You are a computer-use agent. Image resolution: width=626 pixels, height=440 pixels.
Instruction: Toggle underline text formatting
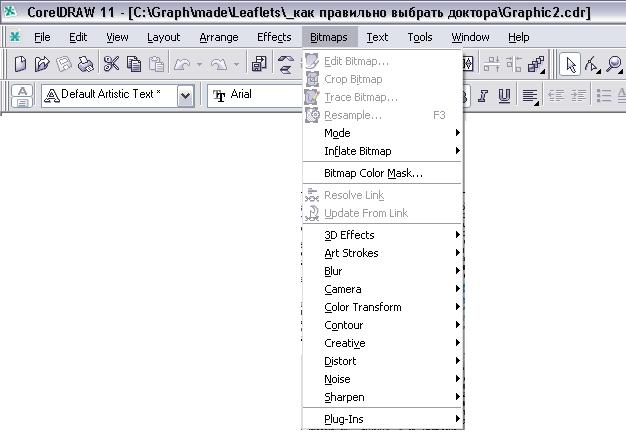click(504, 96)
